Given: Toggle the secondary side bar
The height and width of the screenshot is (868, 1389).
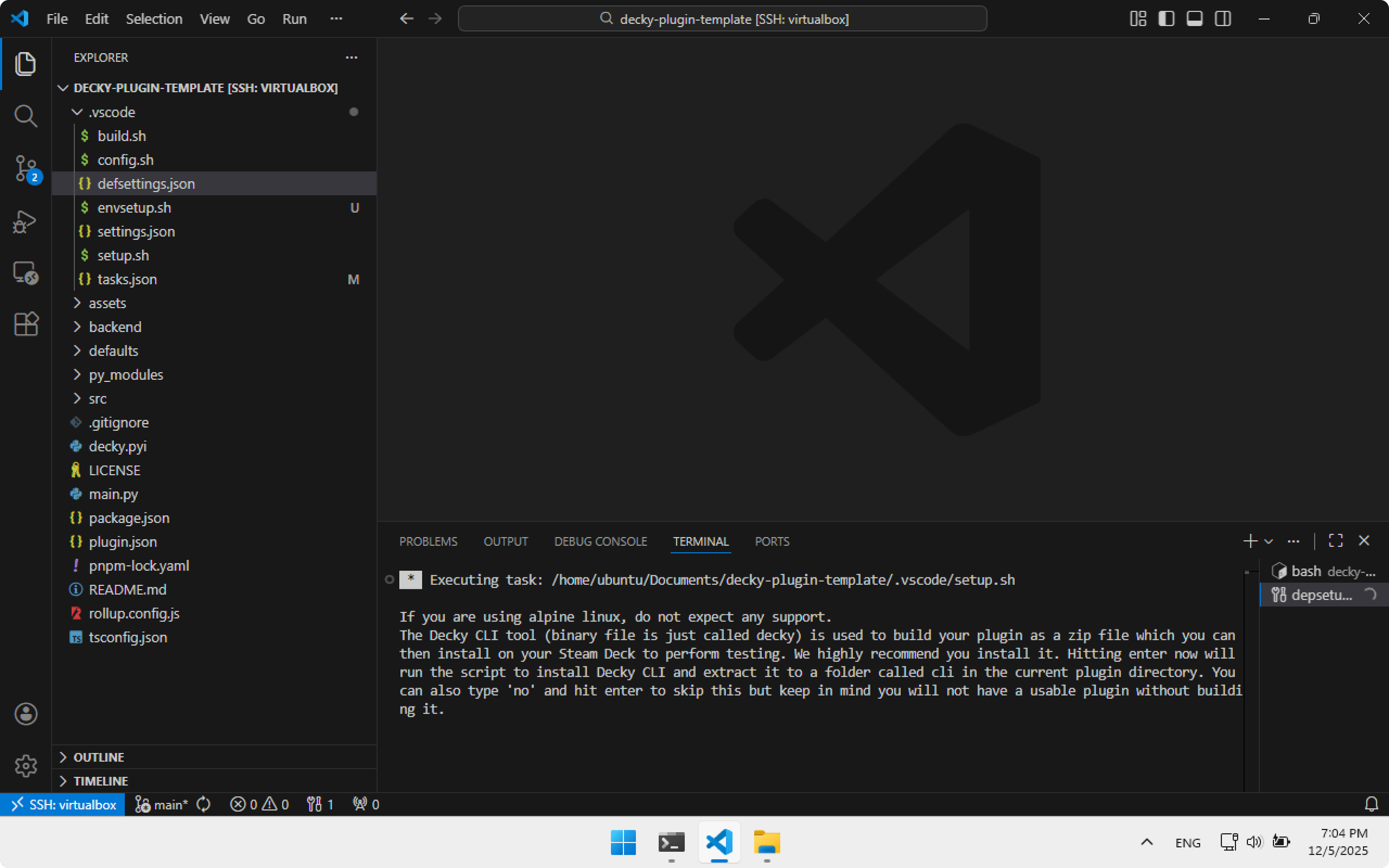Looking at the screenshot, I should [1222, 19].
